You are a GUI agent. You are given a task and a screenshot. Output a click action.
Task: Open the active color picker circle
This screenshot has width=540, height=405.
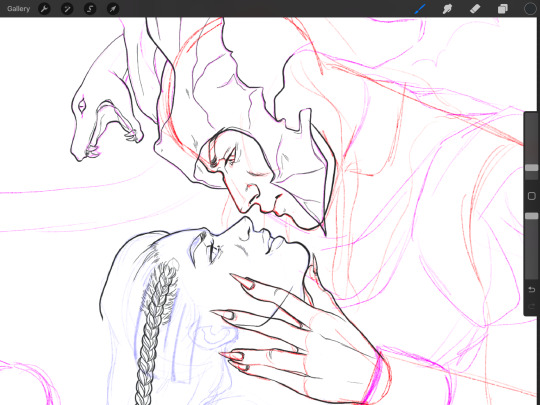[530, 9]
